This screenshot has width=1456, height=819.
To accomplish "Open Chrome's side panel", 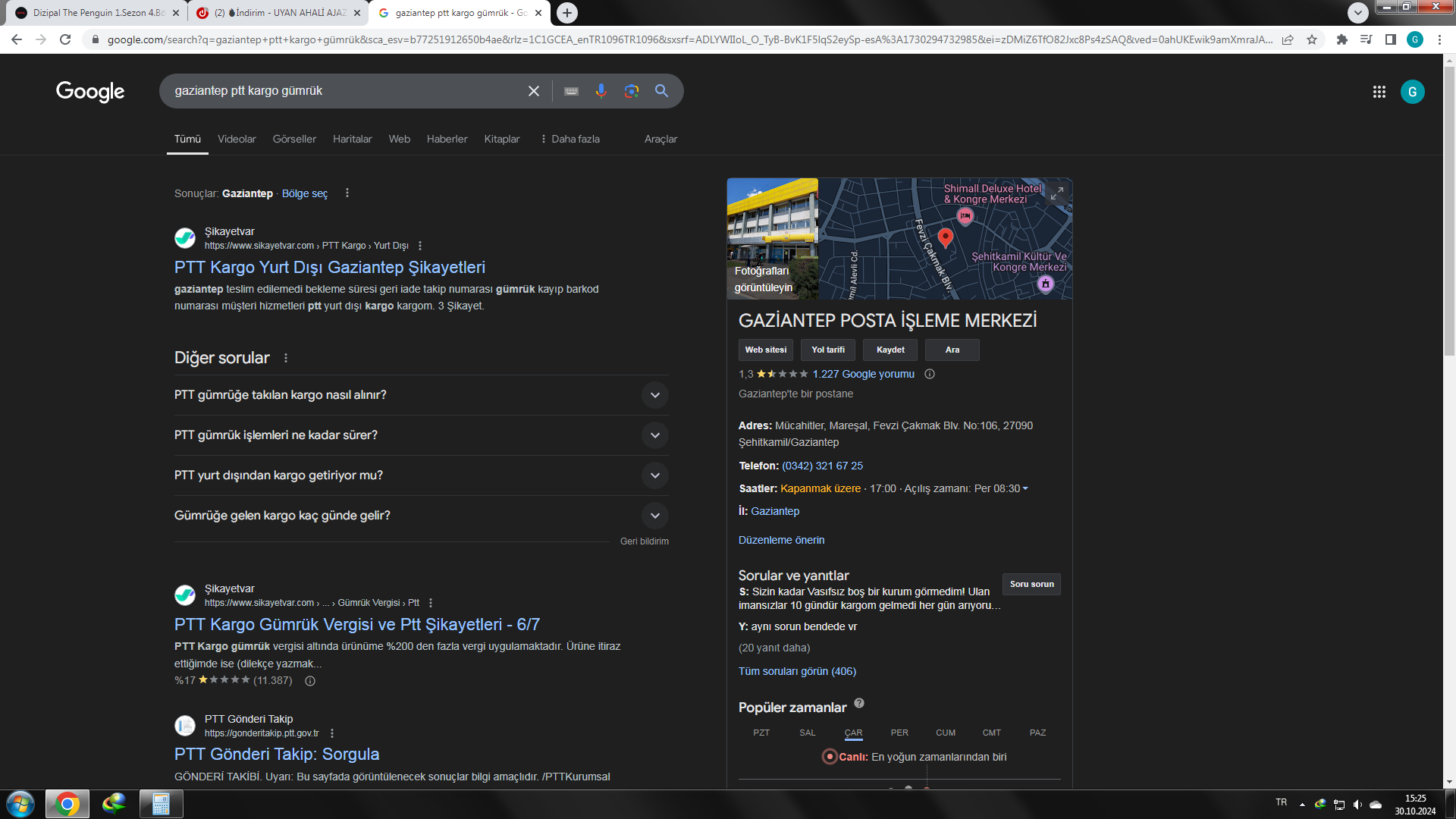I will click(x=1390, y=39).
